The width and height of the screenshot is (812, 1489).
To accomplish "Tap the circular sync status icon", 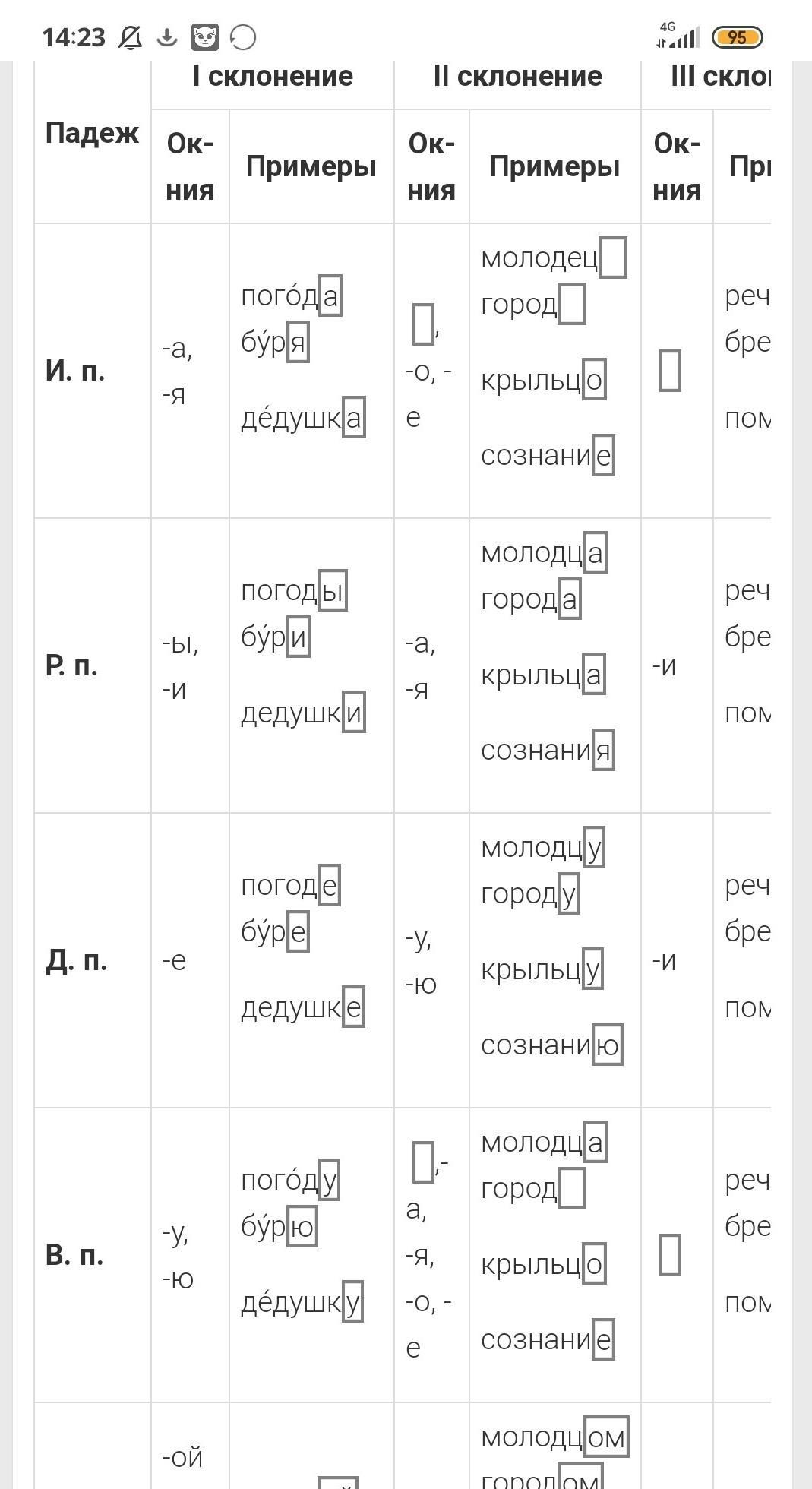I will pos(242,37).
